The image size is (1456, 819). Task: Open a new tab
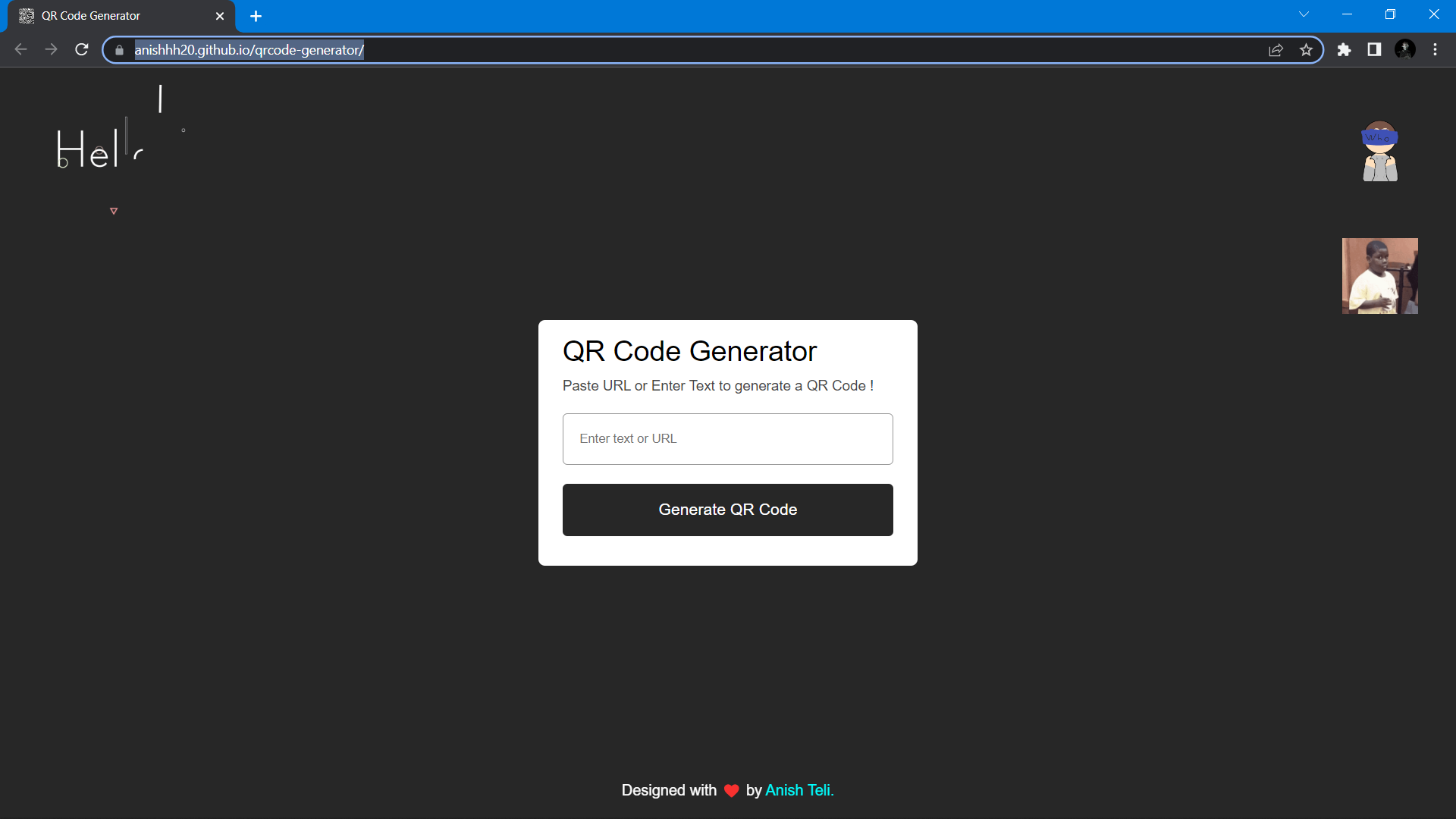tap(256, 16)
